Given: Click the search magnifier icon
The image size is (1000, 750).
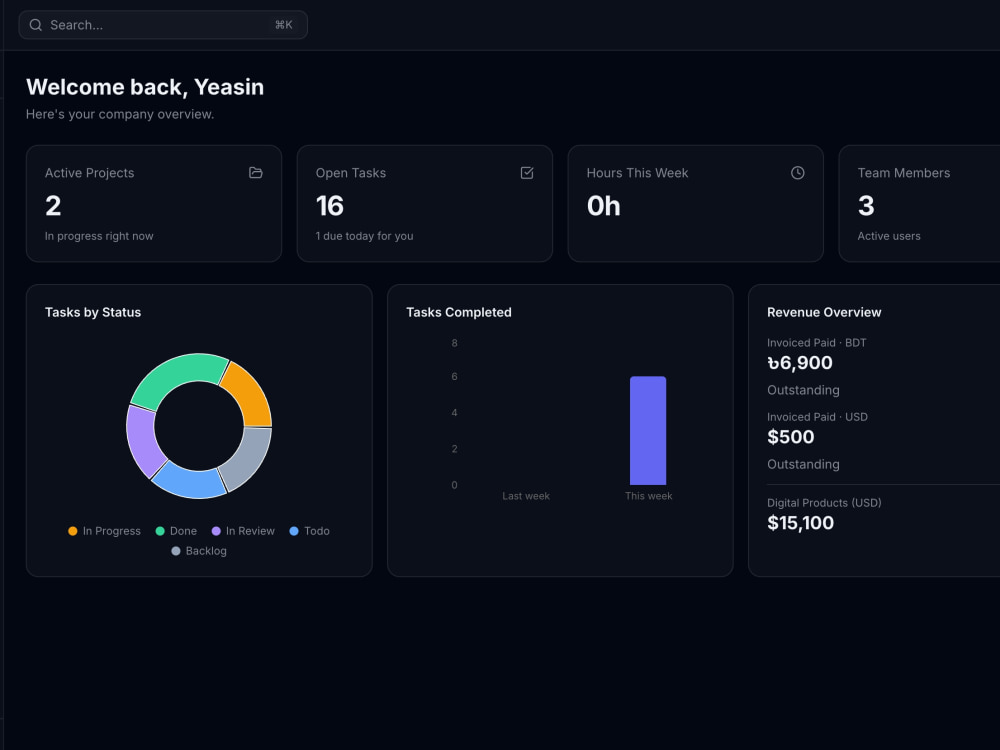Looking at the screenshot, I should click(36, 25).
